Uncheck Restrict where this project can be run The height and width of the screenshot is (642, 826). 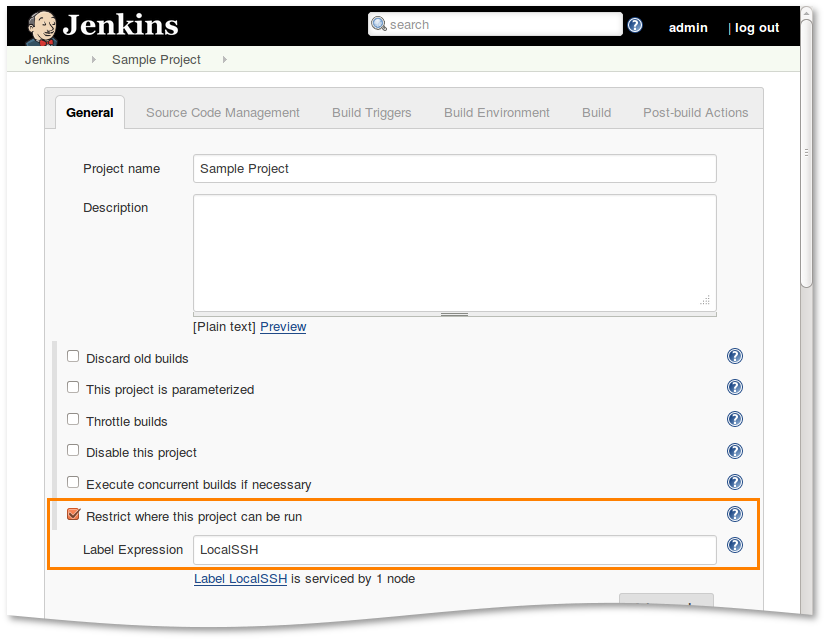point(74,514)
